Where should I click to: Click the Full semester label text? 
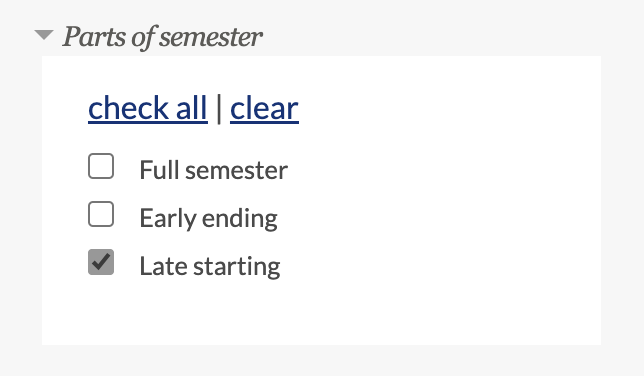[x=214, y=170]
